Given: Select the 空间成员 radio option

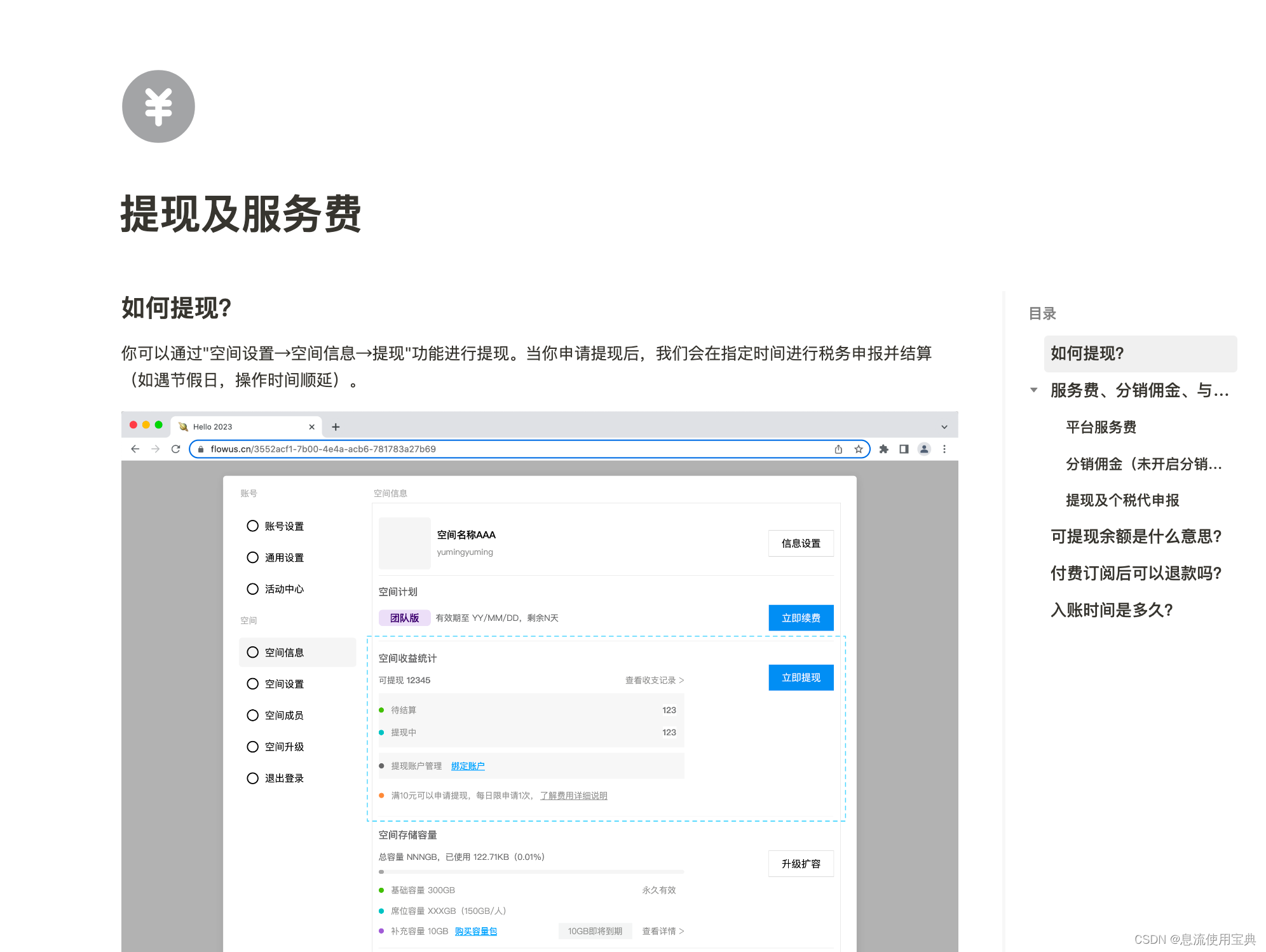Looking at the screenshot, I should (x=252, y=715).
